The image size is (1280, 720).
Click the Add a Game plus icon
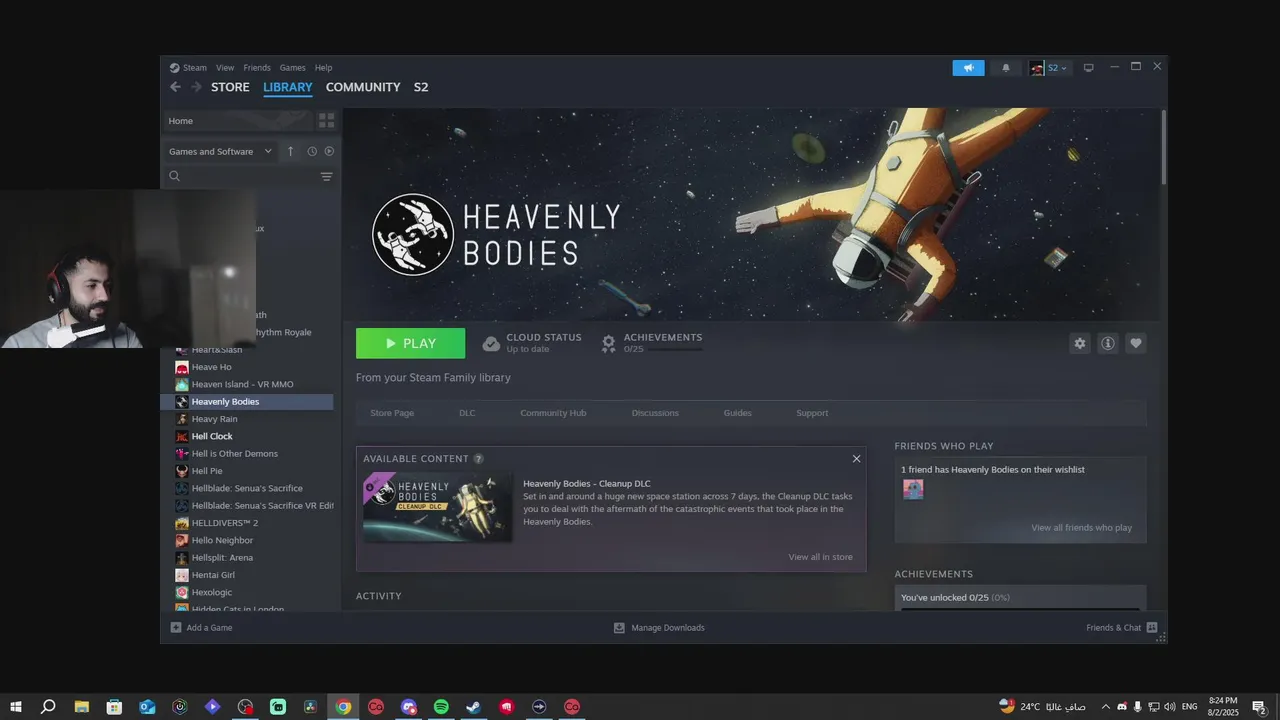[176, 628]
